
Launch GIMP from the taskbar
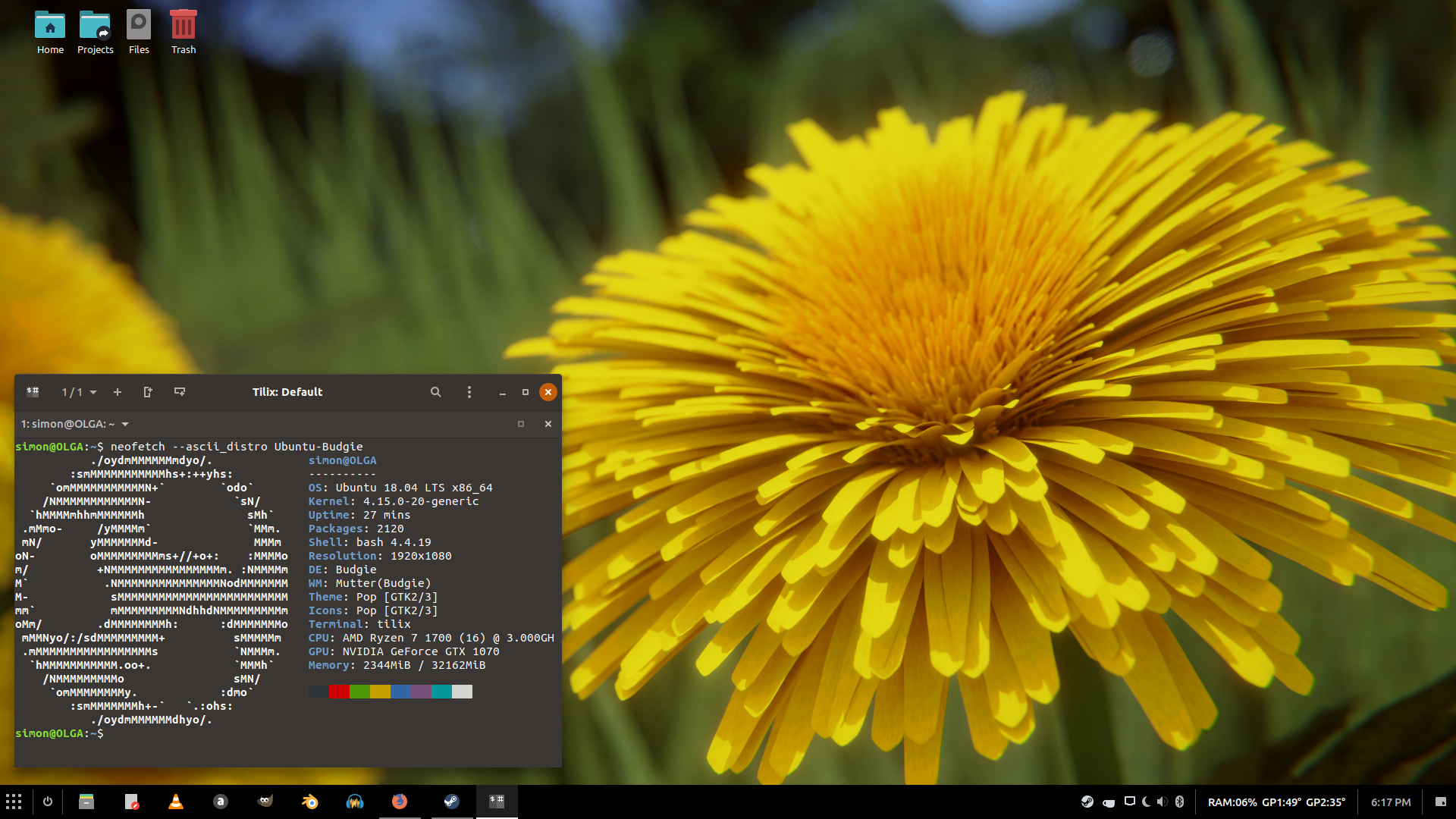265,802
